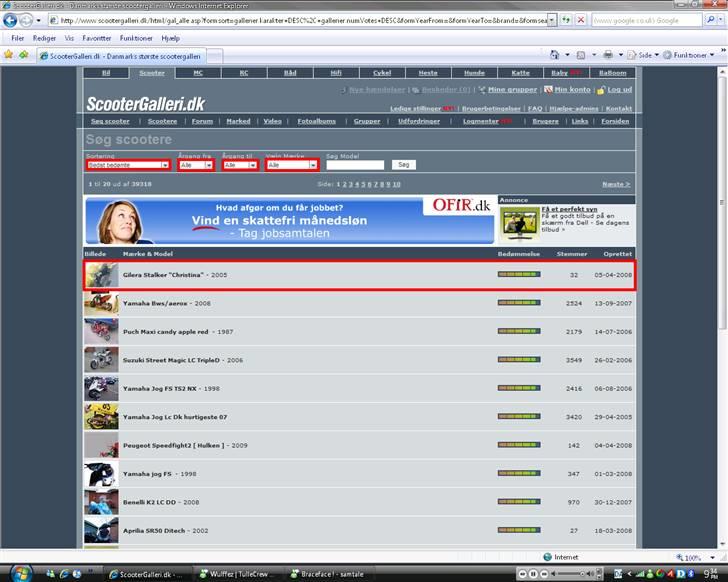Open the Sortering dropdown

[x=128, y=165]
